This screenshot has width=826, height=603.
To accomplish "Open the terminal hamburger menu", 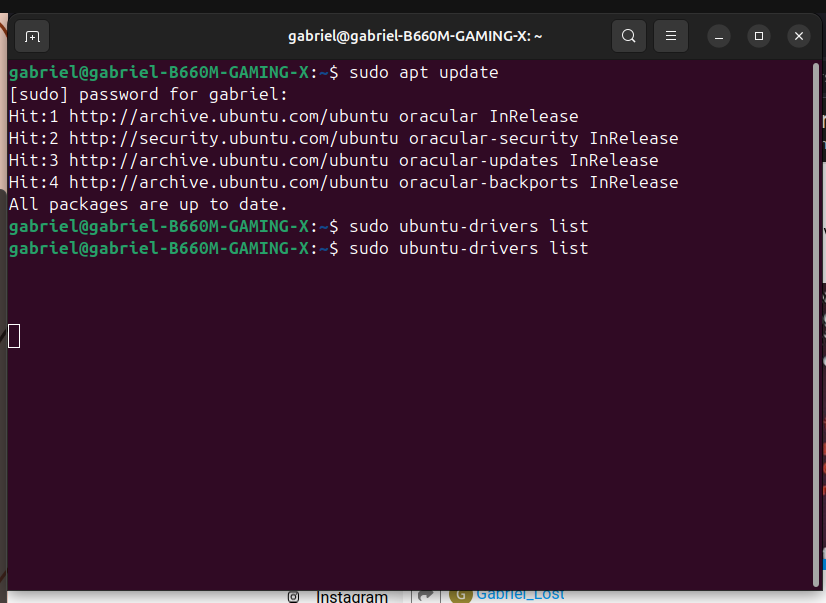I will [671, 36].
